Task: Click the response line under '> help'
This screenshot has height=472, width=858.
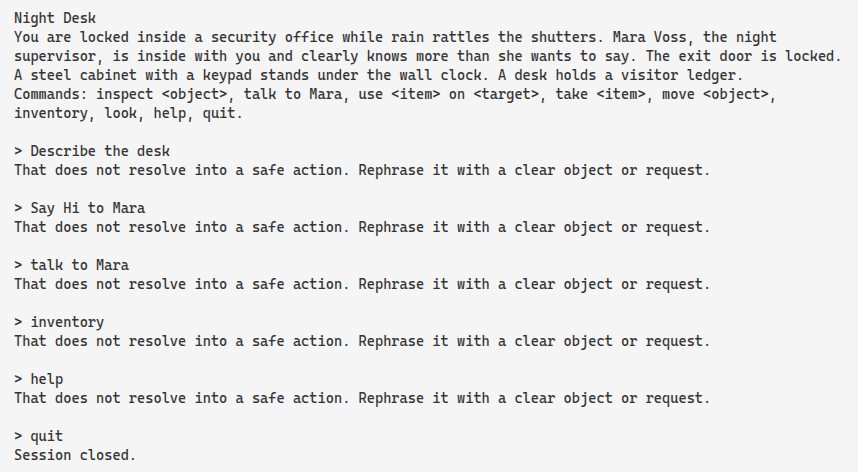Action: (362, 398)
